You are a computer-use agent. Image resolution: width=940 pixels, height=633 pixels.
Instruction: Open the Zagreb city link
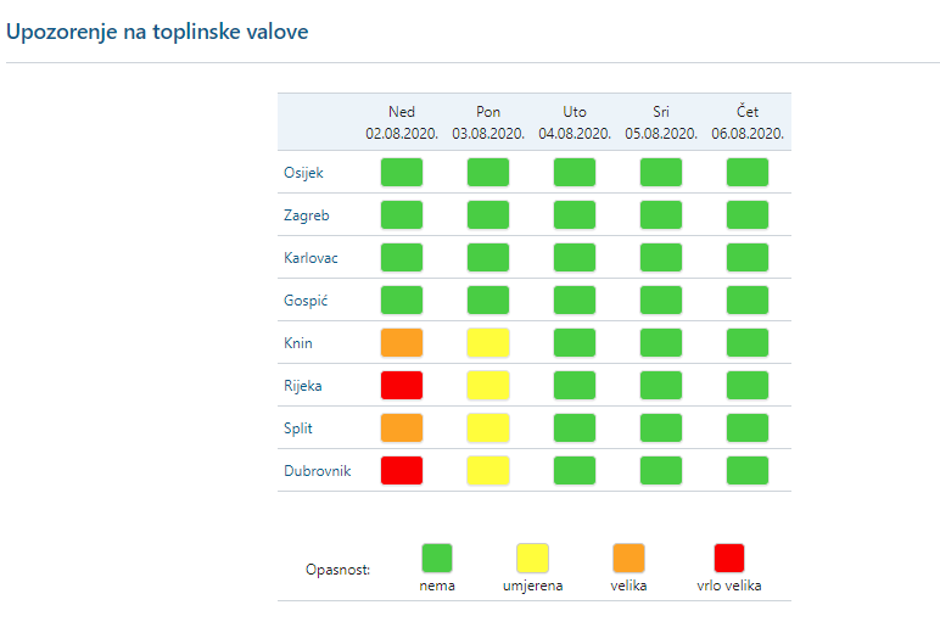(x=306, y=215)
